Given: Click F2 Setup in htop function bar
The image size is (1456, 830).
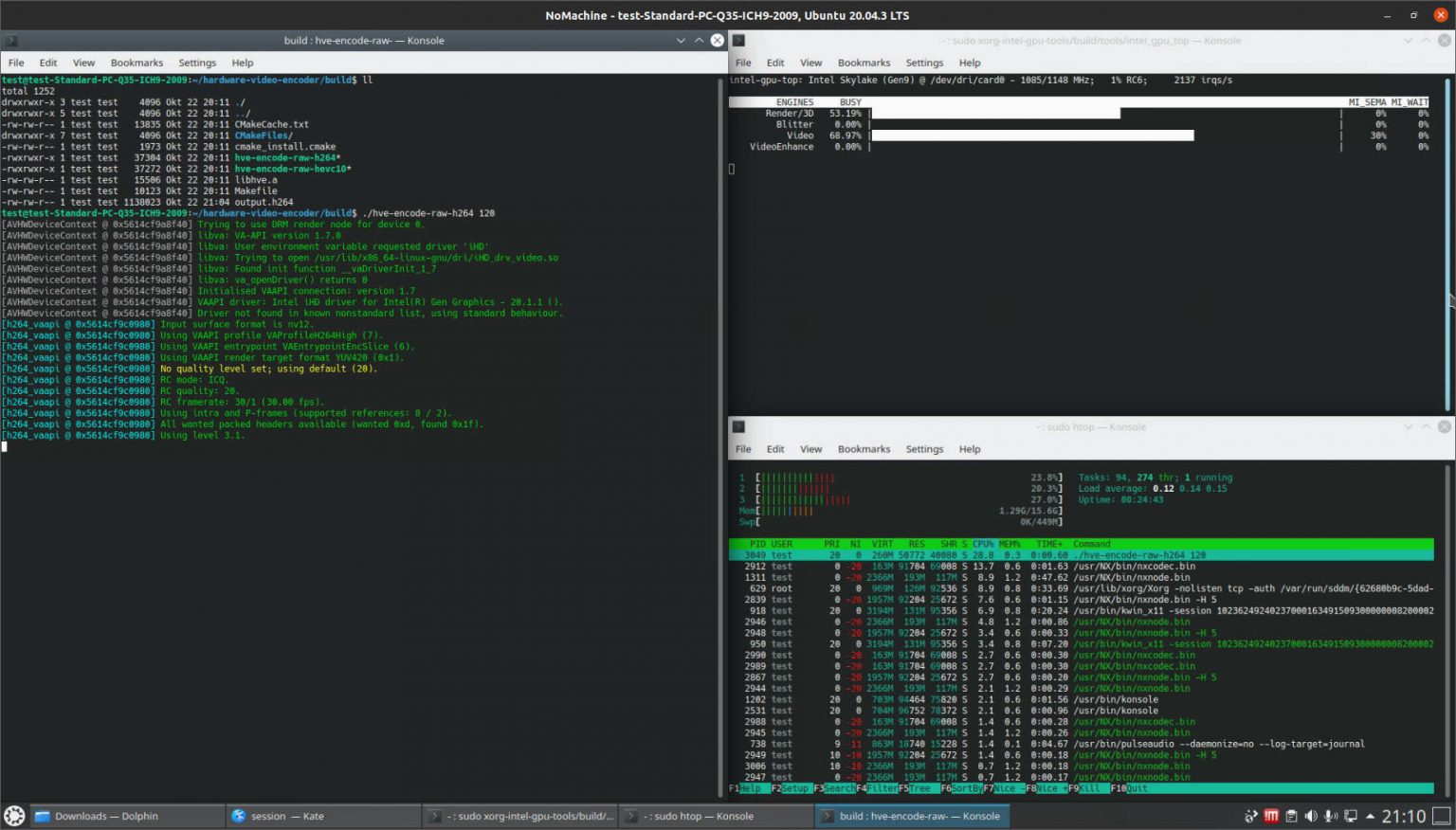Looking at the screenshot, I should tap(791, 788).
